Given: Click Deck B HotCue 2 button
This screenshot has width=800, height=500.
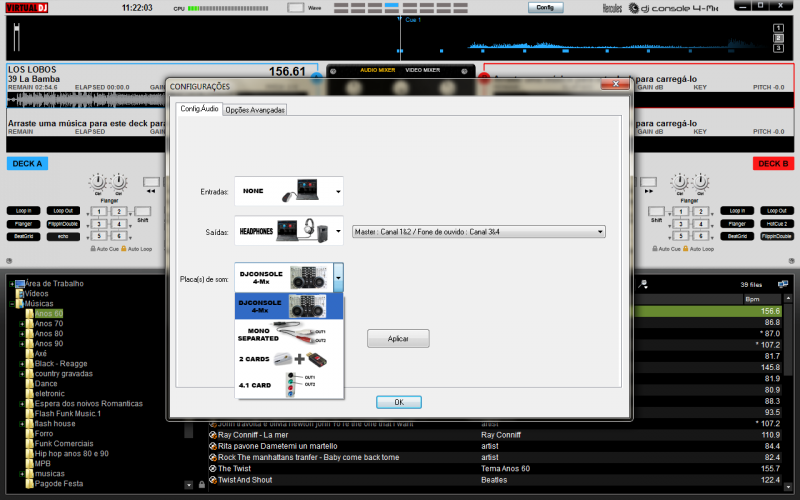Looking at the screenshot, I should tap(777, 224).
